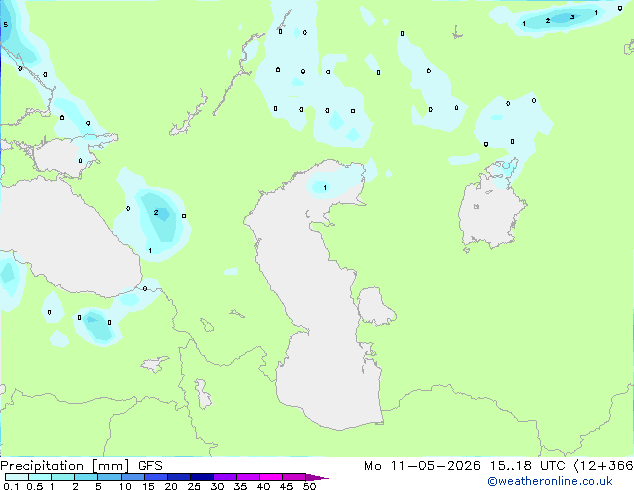Image resolution: width=634 pixels, height=490 pixels.
Task: Select the '15..18 UTC' time range text
Action: (527, 466)
